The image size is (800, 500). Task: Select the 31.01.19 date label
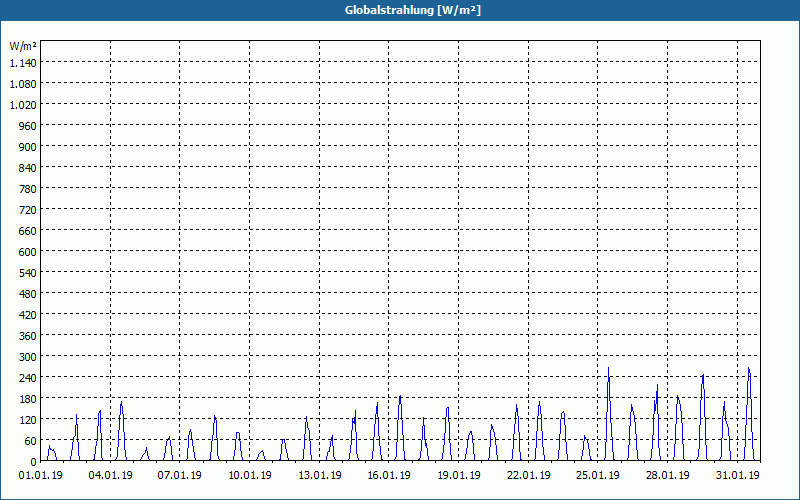[x=737, y=476]
